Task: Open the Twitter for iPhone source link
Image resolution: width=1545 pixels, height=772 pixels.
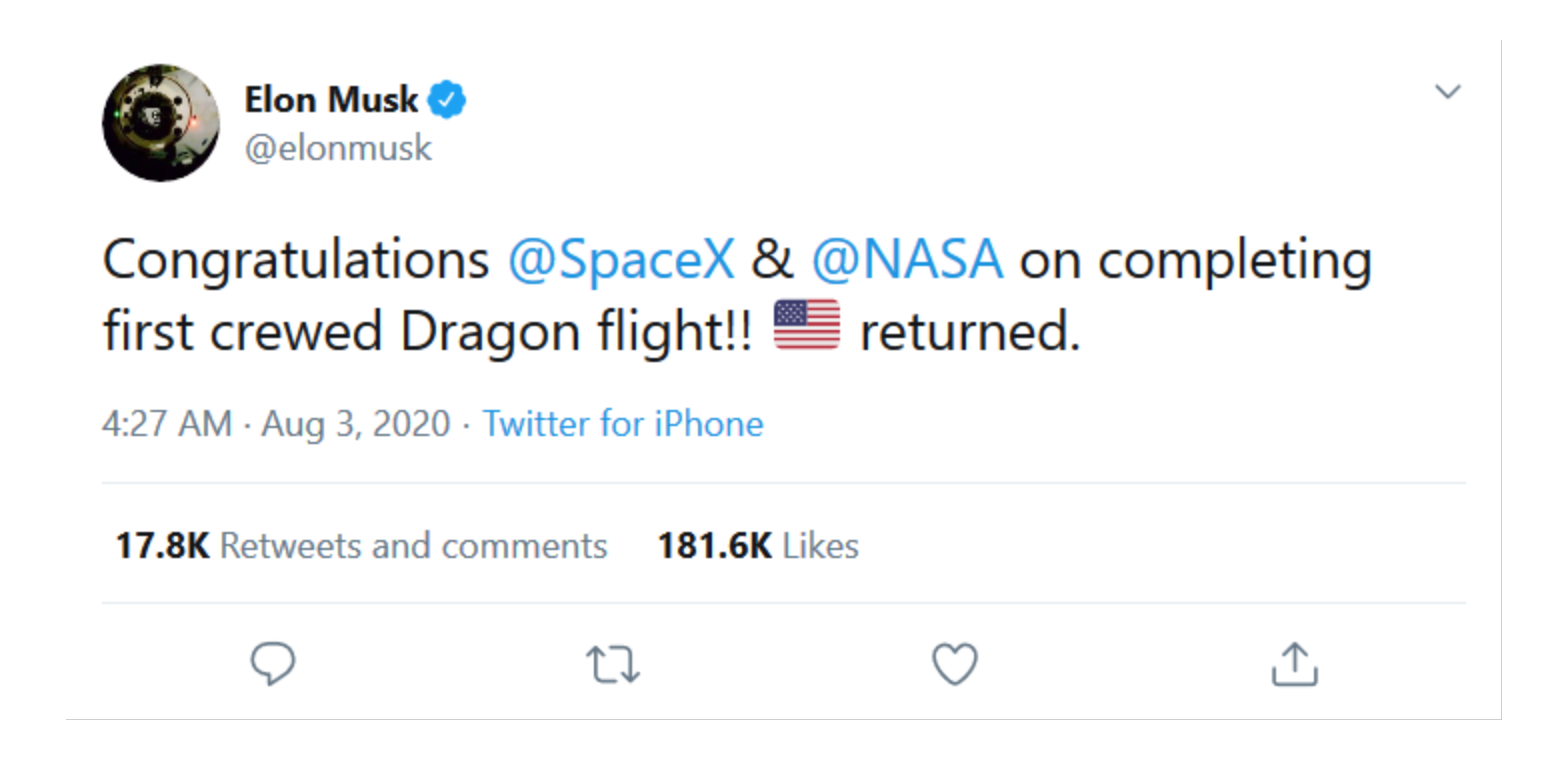Action: point(623,424)
